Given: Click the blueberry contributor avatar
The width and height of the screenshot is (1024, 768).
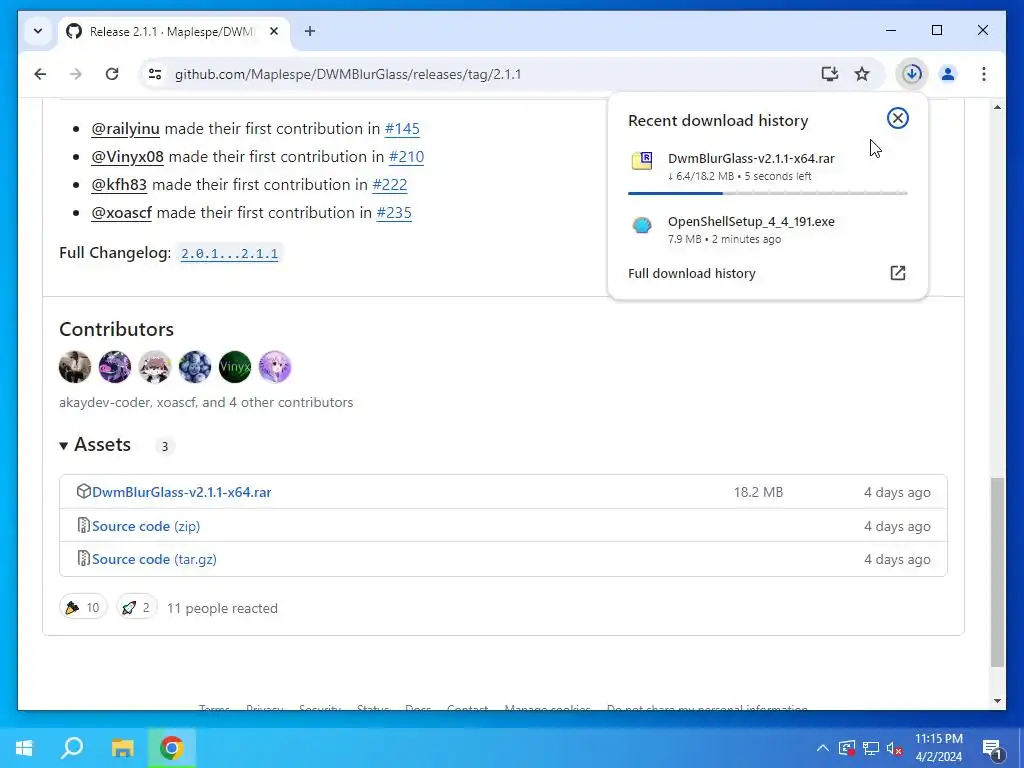Looking at the screenshot, I should point(195,366).
